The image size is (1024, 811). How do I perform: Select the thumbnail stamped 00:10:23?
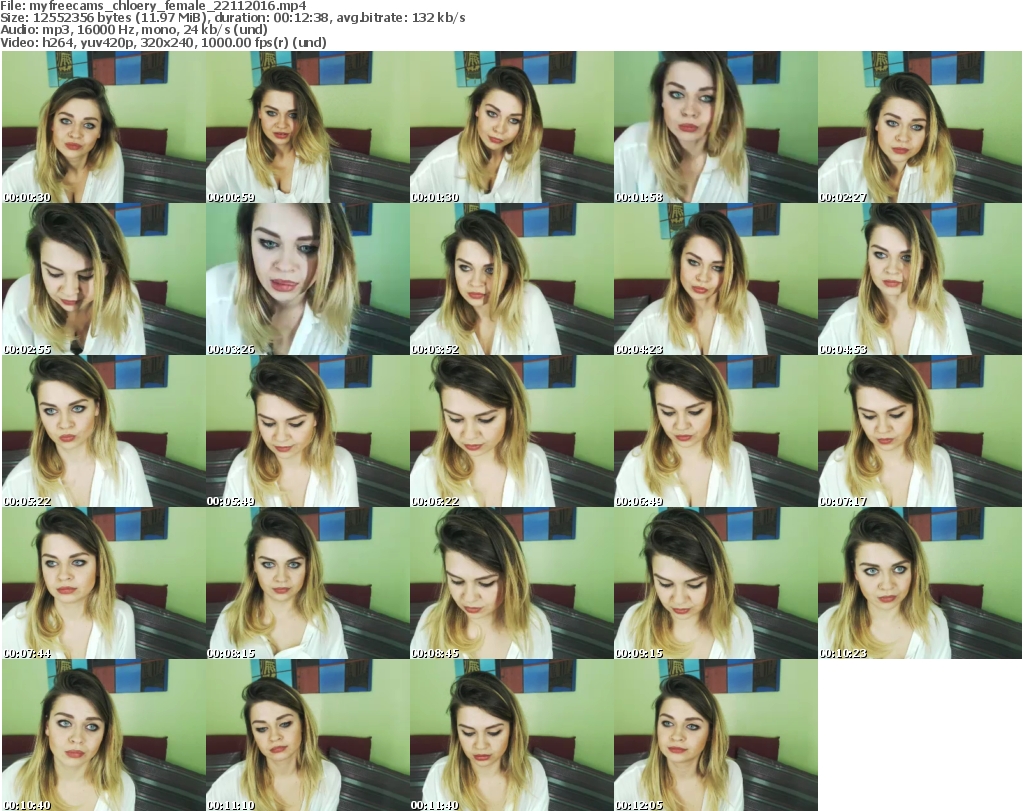point(920,583)
